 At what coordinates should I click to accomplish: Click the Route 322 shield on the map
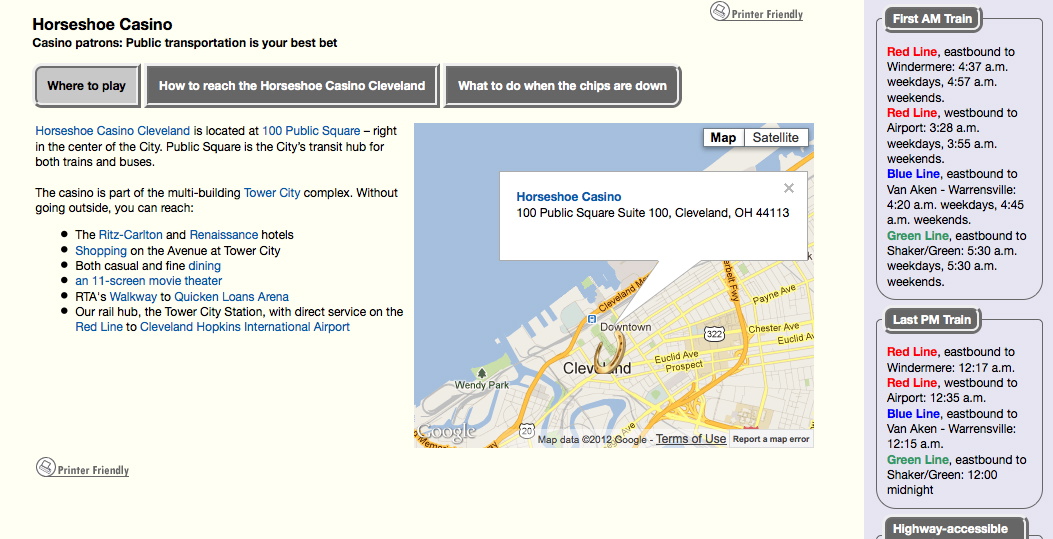point(715,334)
